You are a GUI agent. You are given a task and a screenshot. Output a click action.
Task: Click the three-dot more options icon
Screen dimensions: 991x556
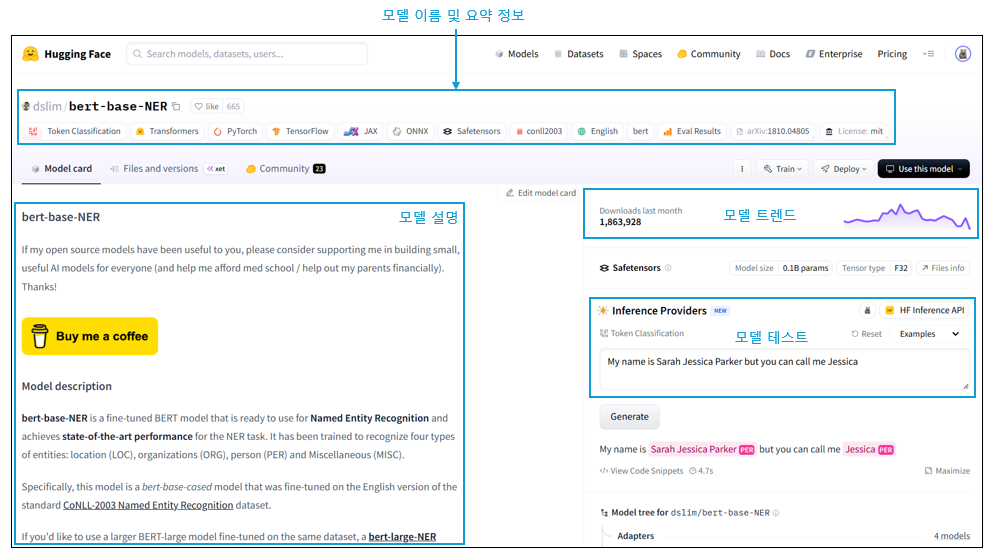coord(742,169)
